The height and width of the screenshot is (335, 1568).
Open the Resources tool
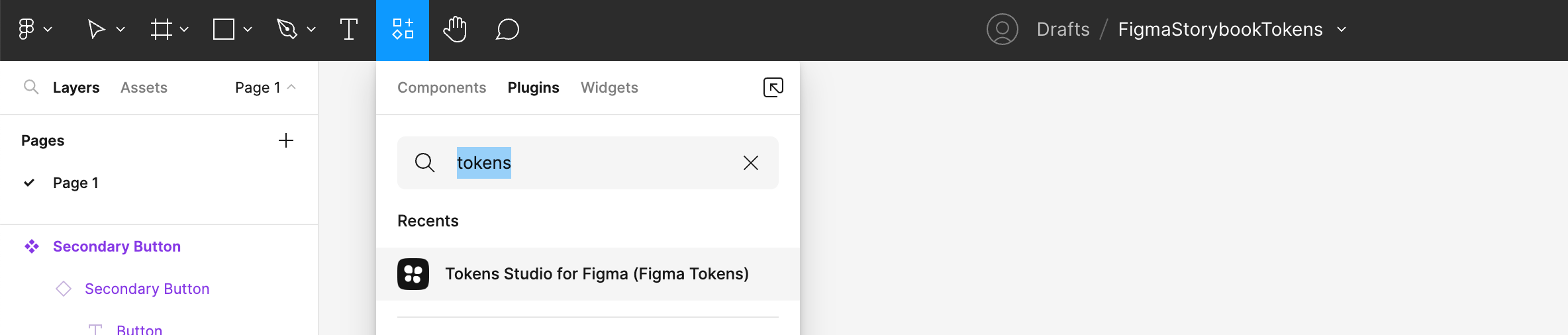coord(403,29)
